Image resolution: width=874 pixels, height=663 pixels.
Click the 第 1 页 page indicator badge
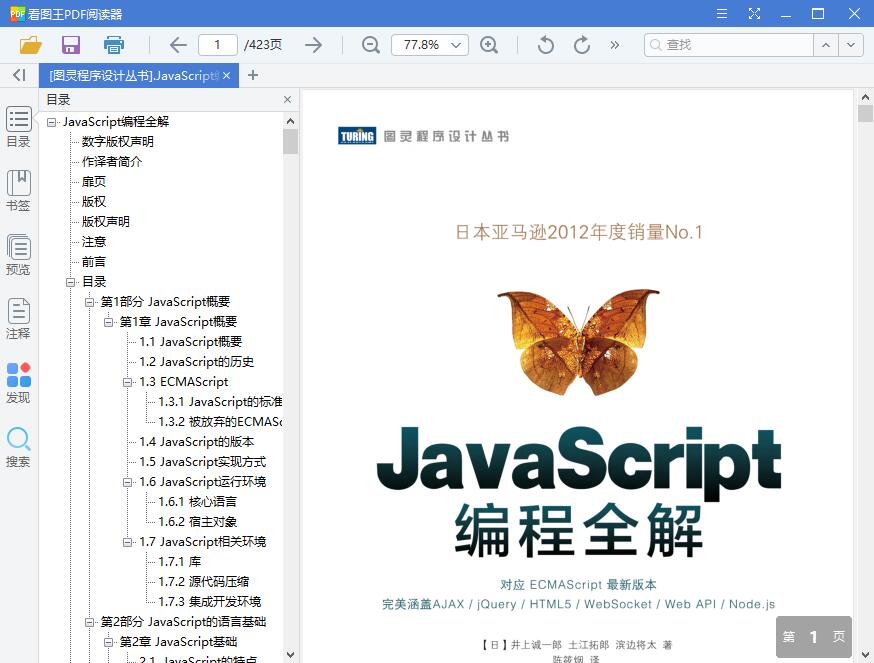click(x=814, y=637)
